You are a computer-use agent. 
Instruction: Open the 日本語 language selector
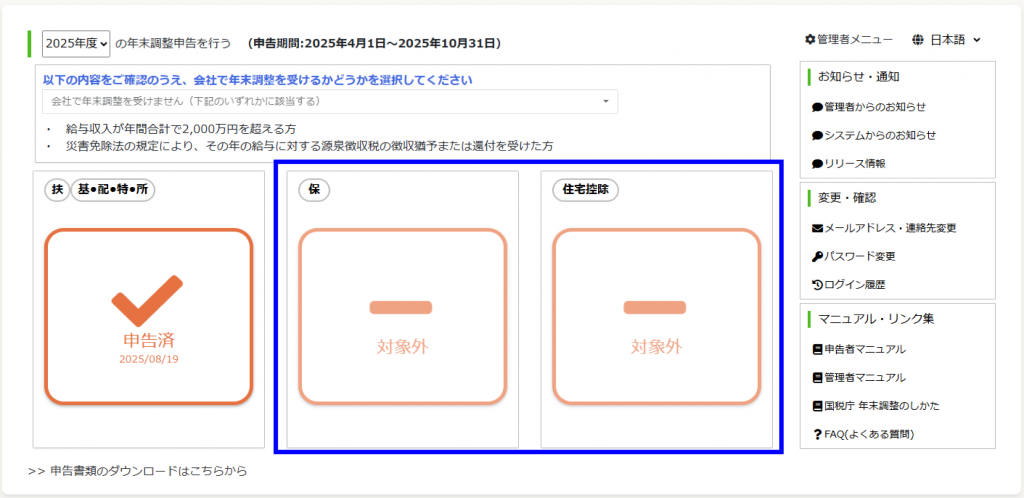point(947,40)
